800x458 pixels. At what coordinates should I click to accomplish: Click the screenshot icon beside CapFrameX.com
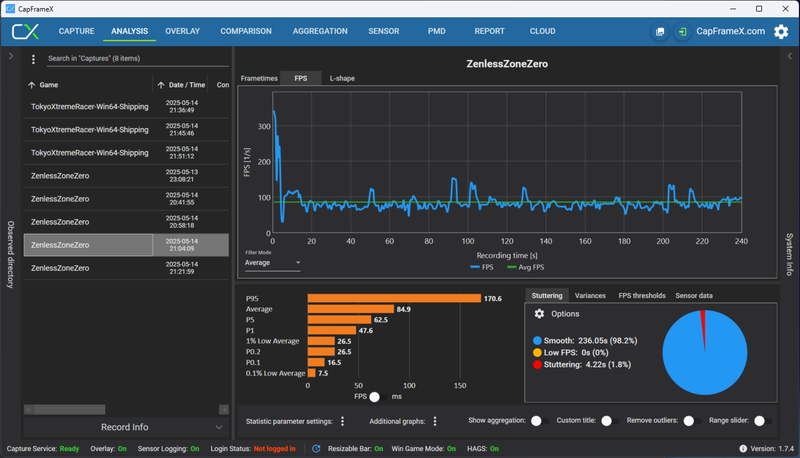pyautogui.click(x=660, y=32)
